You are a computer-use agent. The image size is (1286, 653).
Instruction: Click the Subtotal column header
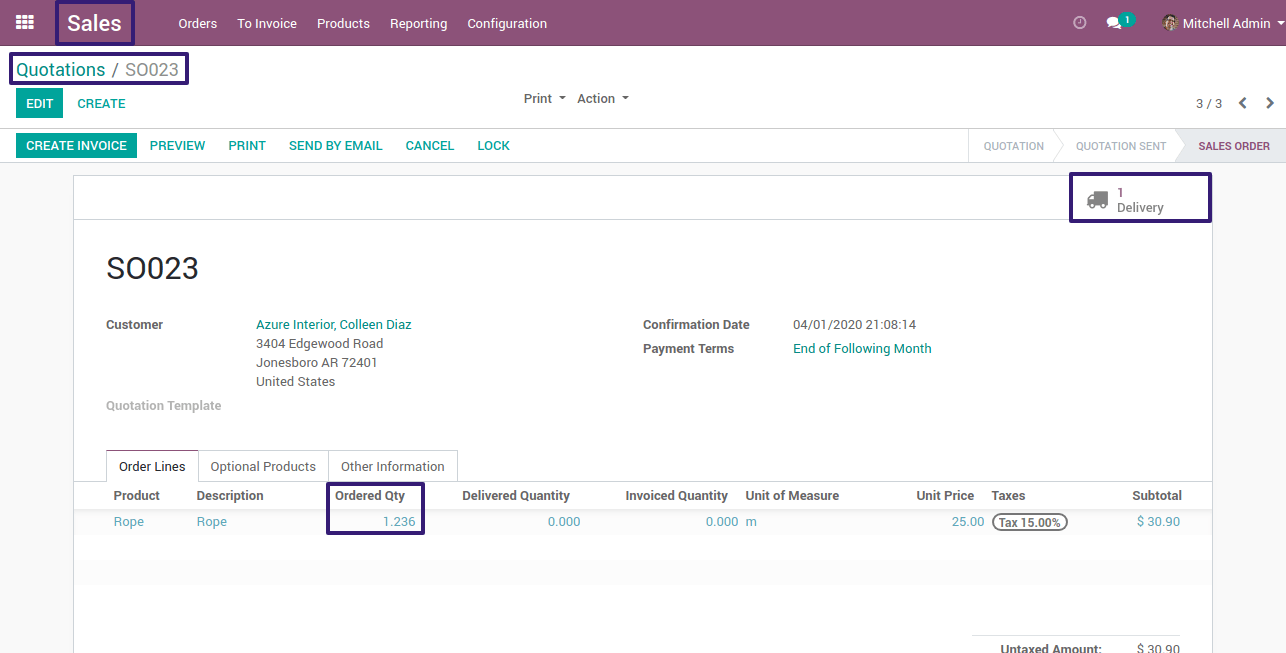pos(1157,496)
